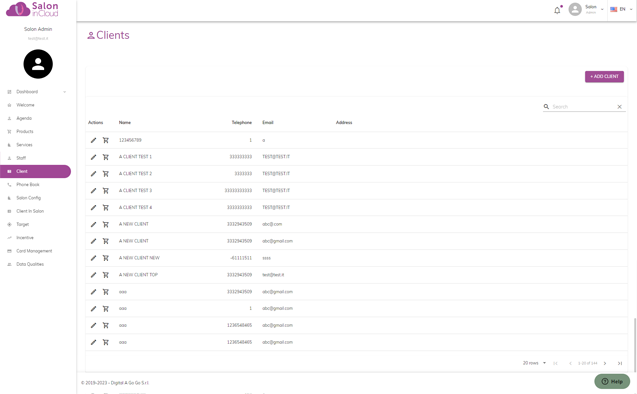Open cart for client 123456789
Screen dimensions: 637x394
pyautogui.click(x=106, y=140)
